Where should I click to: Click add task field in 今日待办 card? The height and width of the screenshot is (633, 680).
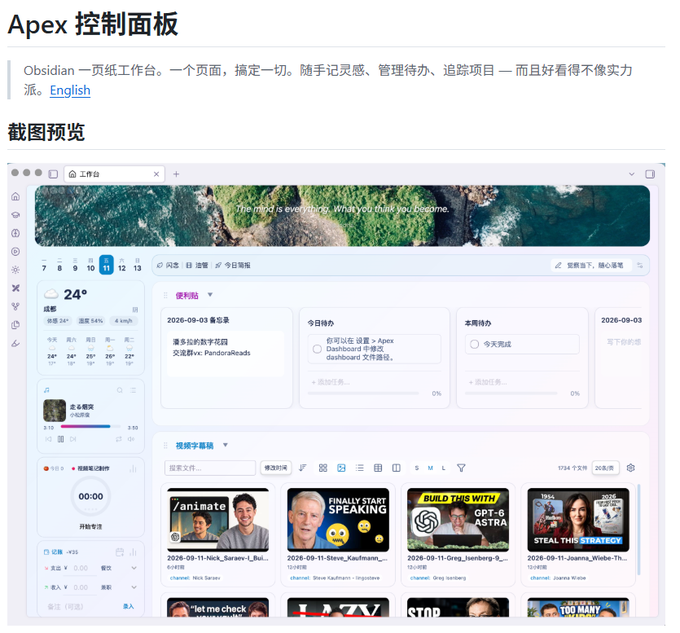click(374, 382)
